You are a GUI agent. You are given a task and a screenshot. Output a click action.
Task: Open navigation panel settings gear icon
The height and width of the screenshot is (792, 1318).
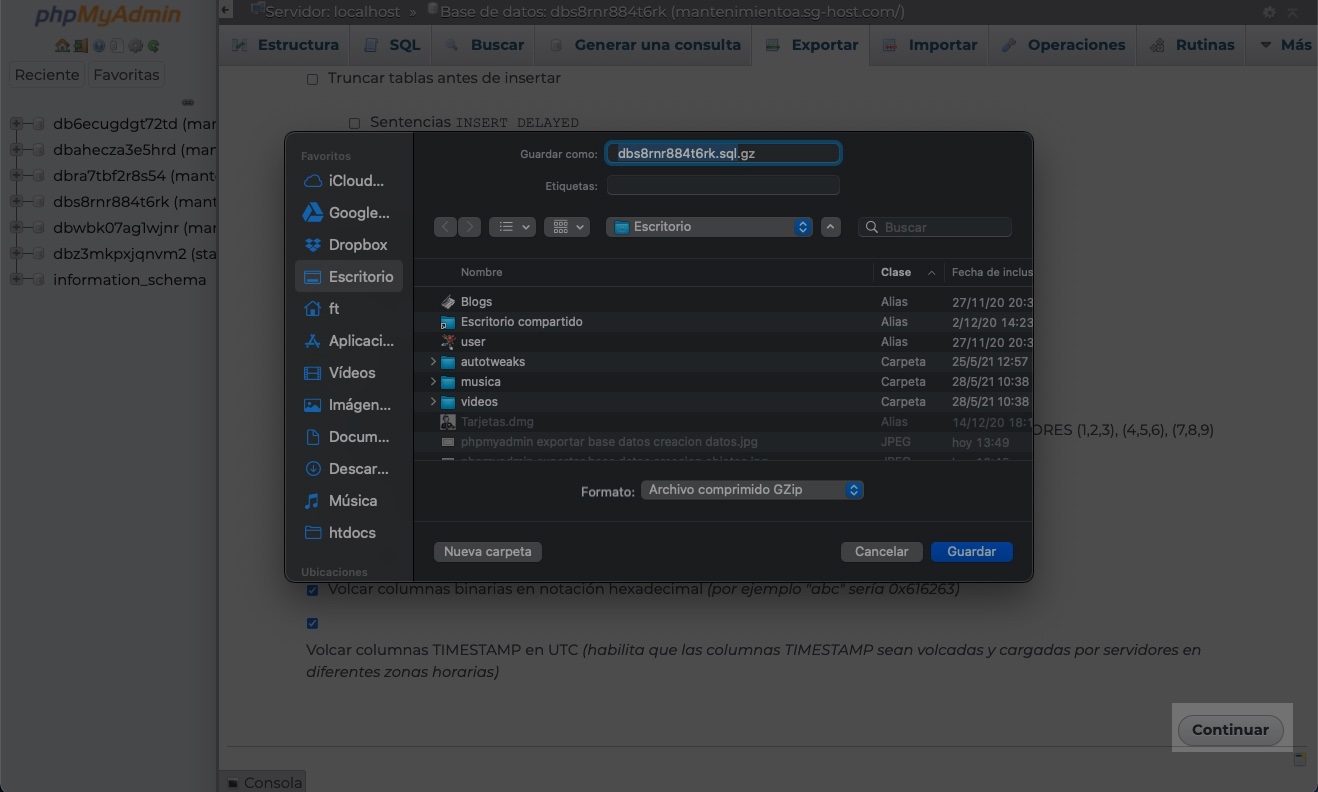(x=135, y=46)
